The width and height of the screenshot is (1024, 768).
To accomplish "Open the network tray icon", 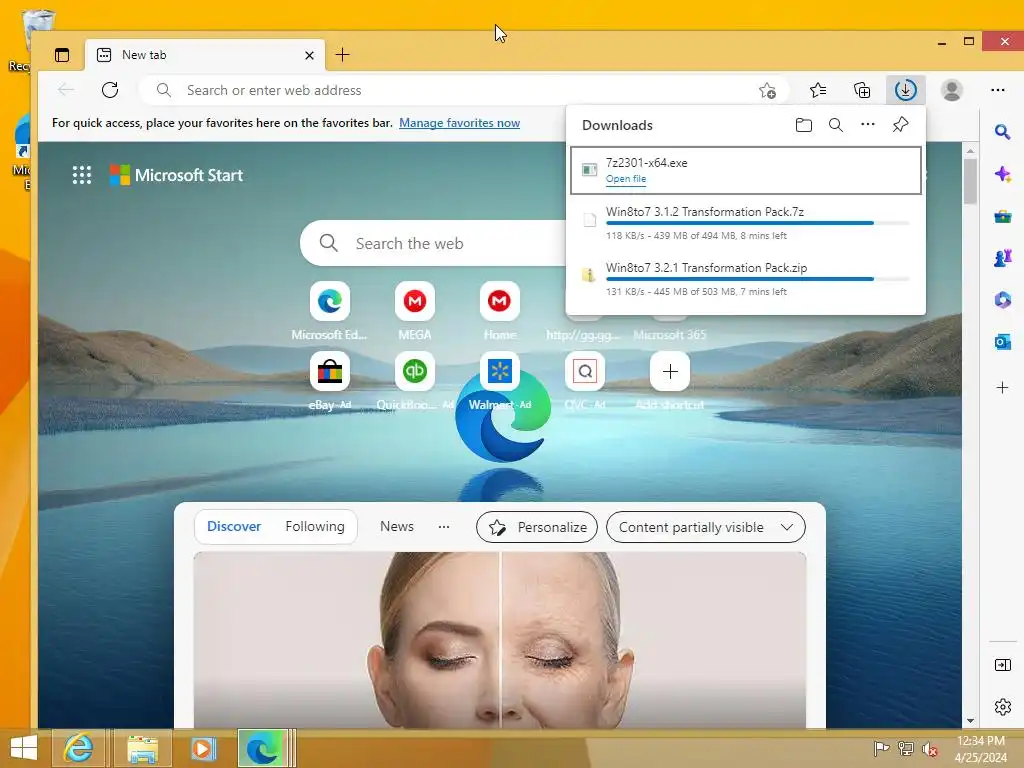I will [x=906, y=748].
